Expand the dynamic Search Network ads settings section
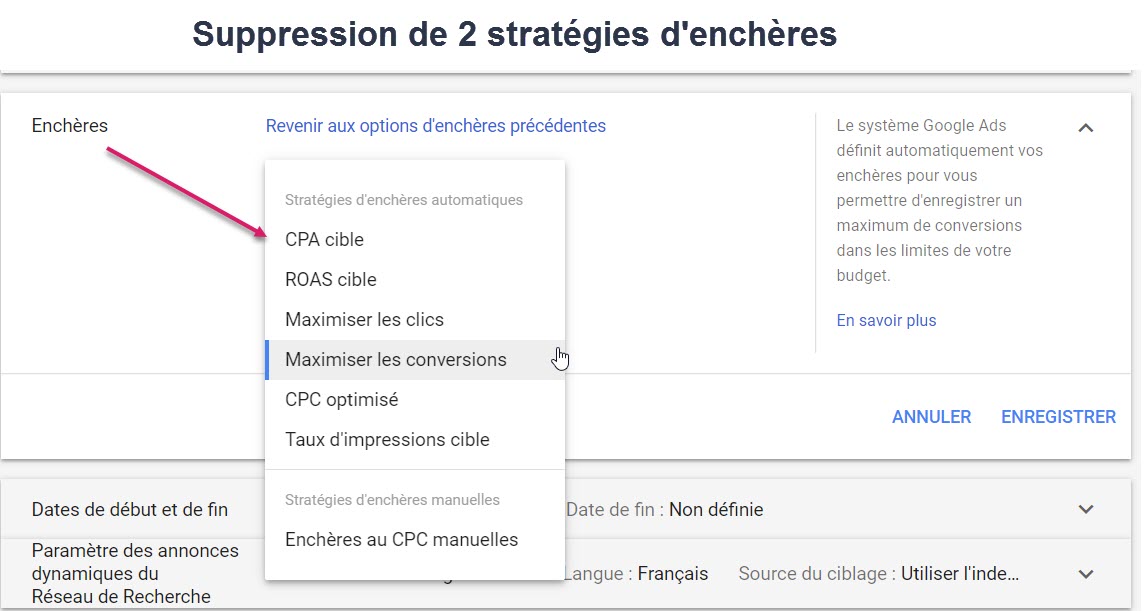The image size is (1145, 611). tap(1086, 574)
